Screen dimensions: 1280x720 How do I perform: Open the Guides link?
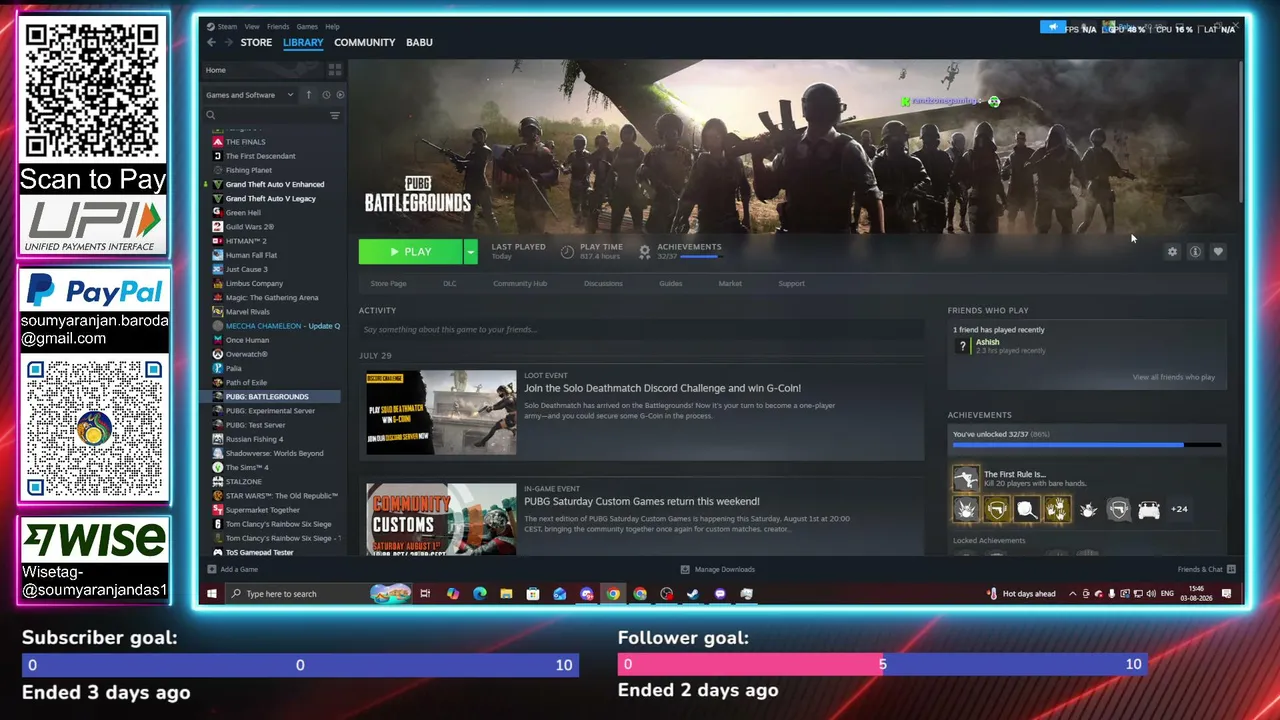tap(671, 283)
